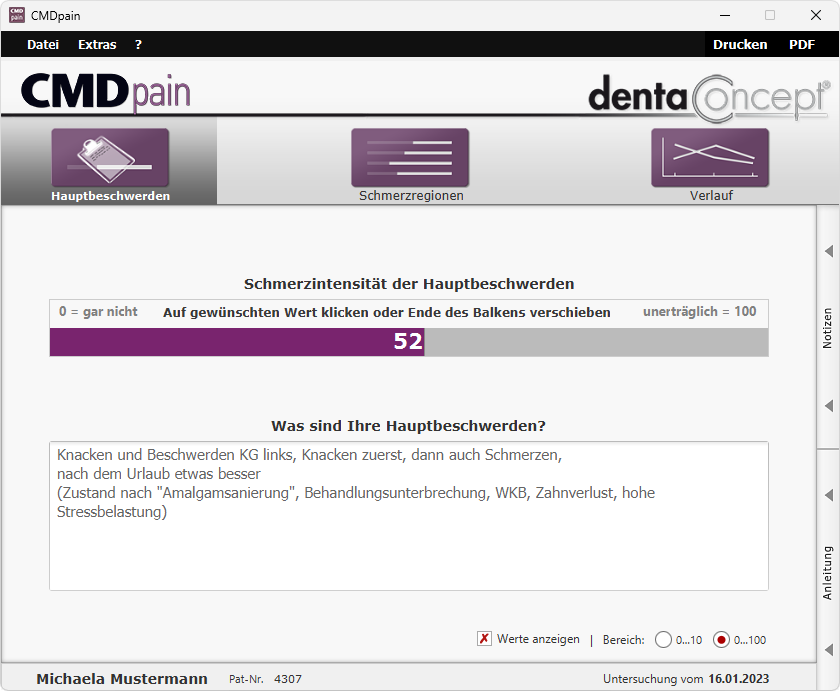Select the 0...10 range radio button
Image resolution: width=840 pixels, height=691 pixels.
click(663, 640)
